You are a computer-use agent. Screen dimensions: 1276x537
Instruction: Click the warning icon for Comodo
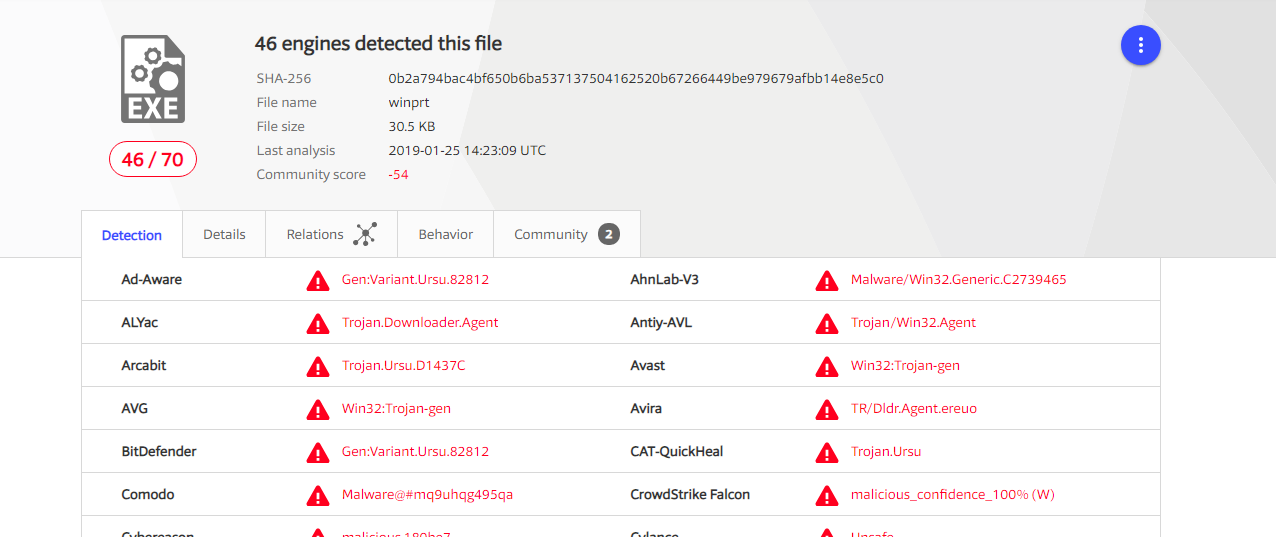point(318,495)
